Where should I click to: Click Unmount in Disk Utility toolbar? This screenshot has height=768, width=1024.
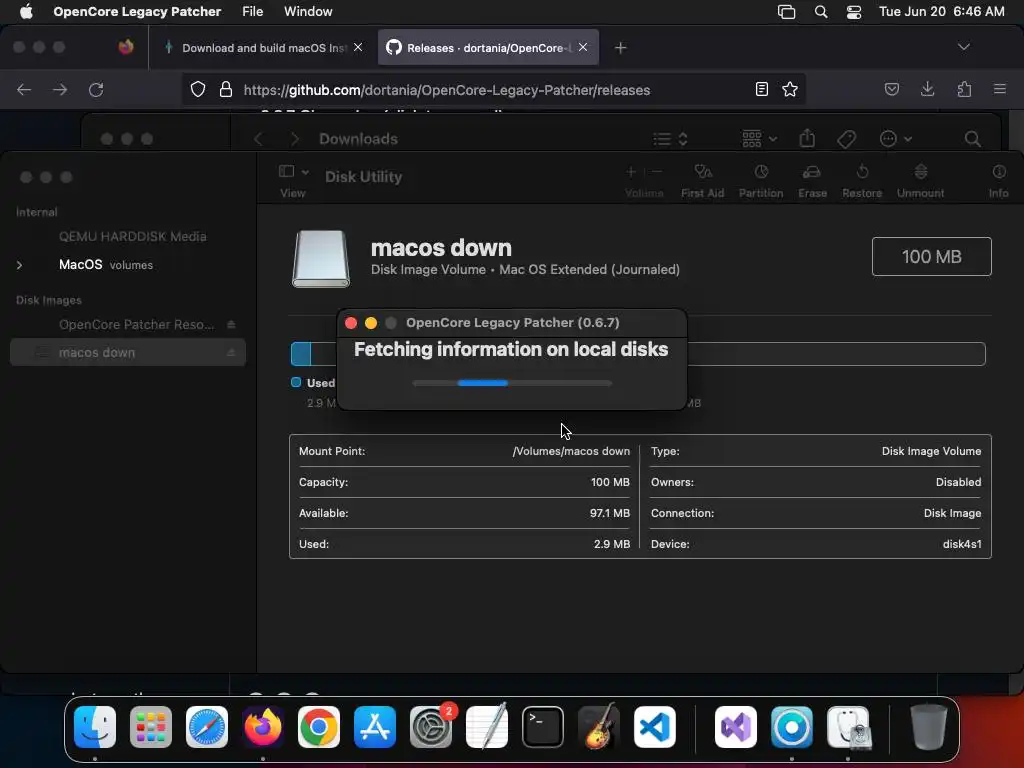coord(920,181)
